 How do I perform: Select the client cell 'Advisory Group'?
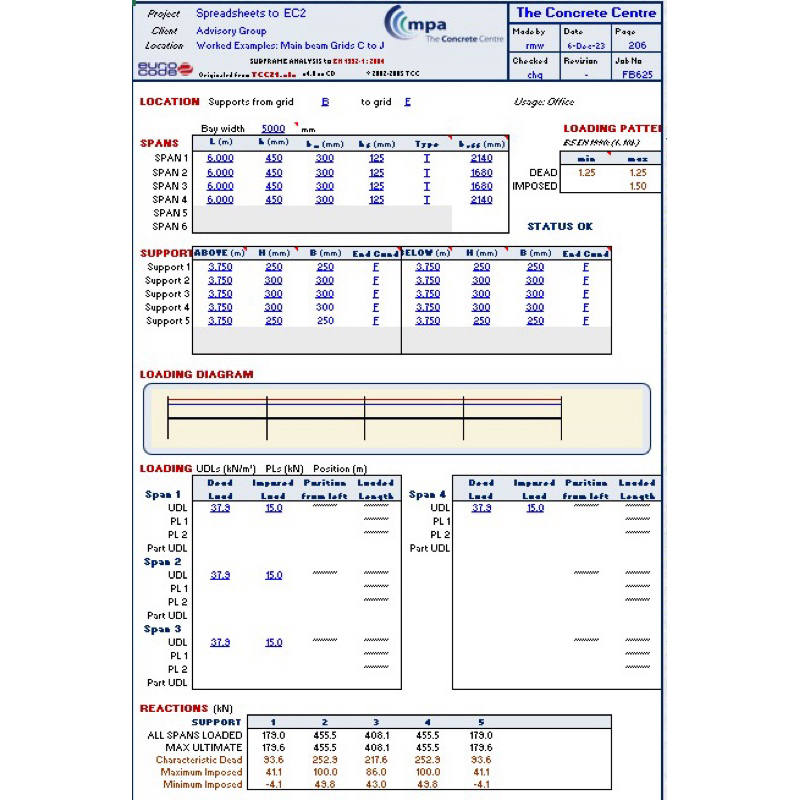[x=231, y=31]
